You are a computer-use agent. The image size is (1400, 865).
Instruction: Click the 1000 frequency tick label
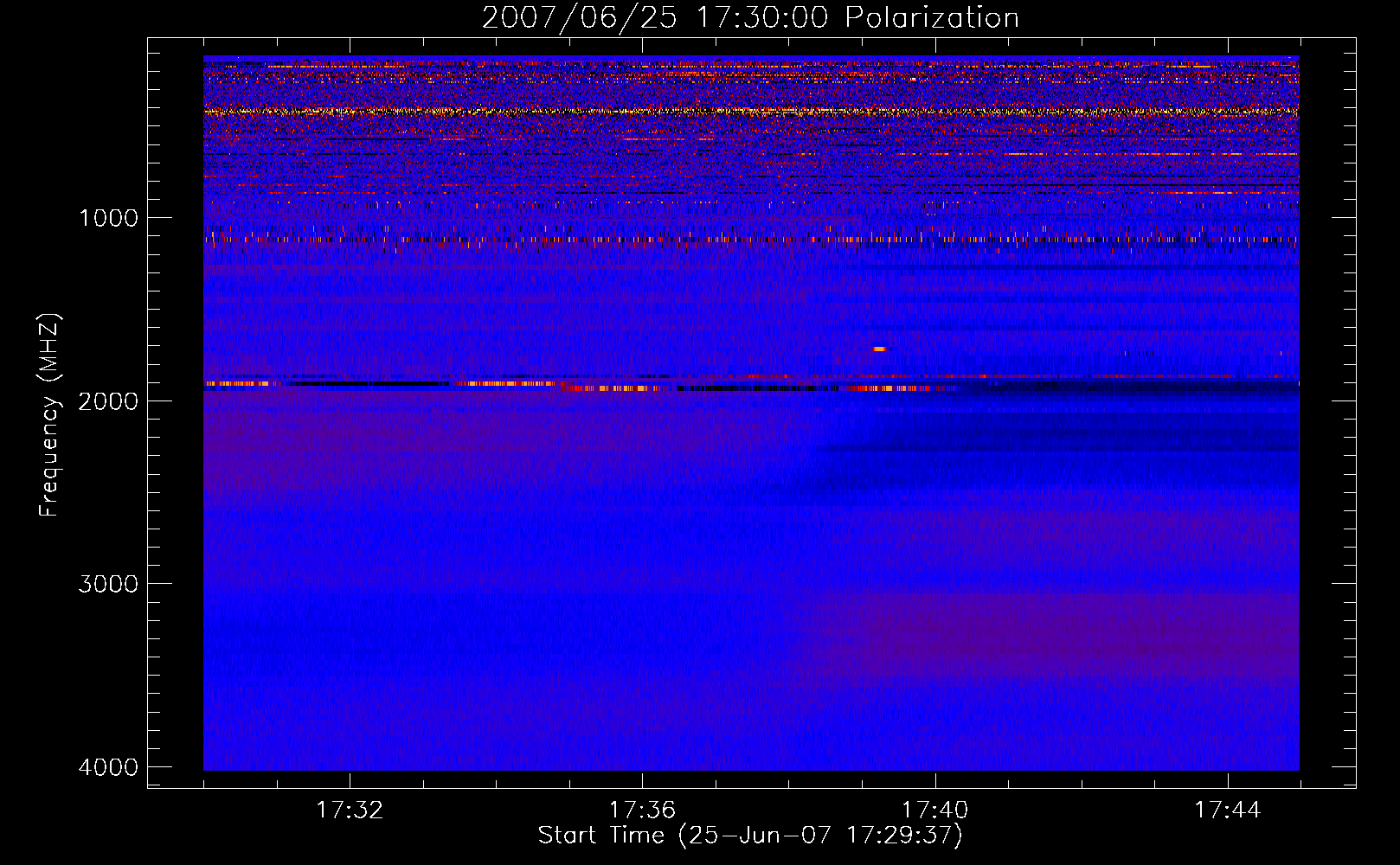tap(108, 218)
